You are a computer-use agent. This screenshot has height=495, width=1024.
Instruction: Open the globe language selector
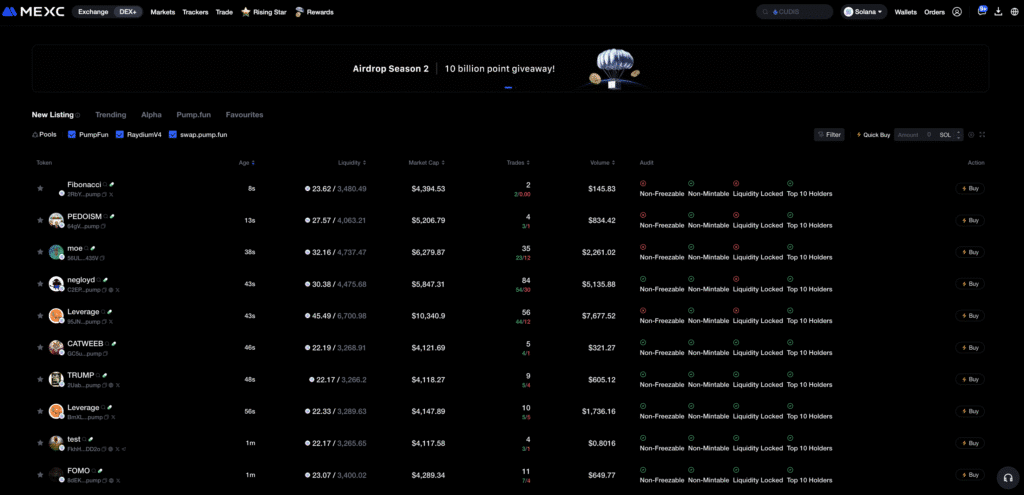tap(1013, 12)
